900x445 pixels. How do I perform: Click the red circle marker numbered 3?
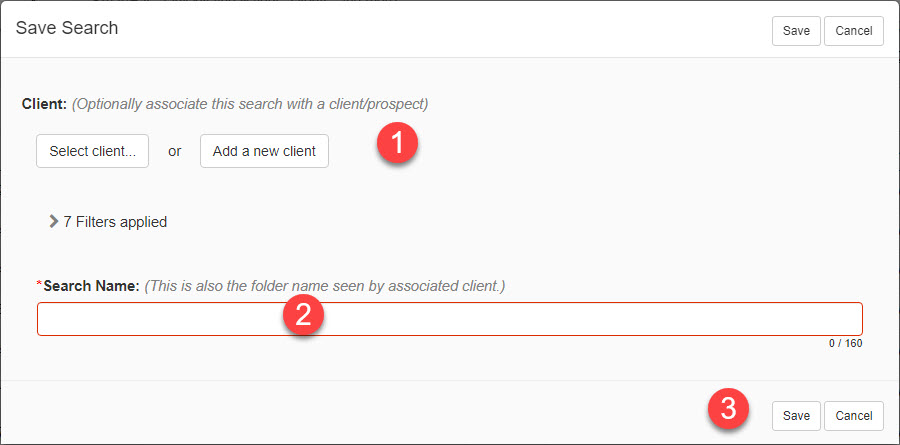point(728,409)
